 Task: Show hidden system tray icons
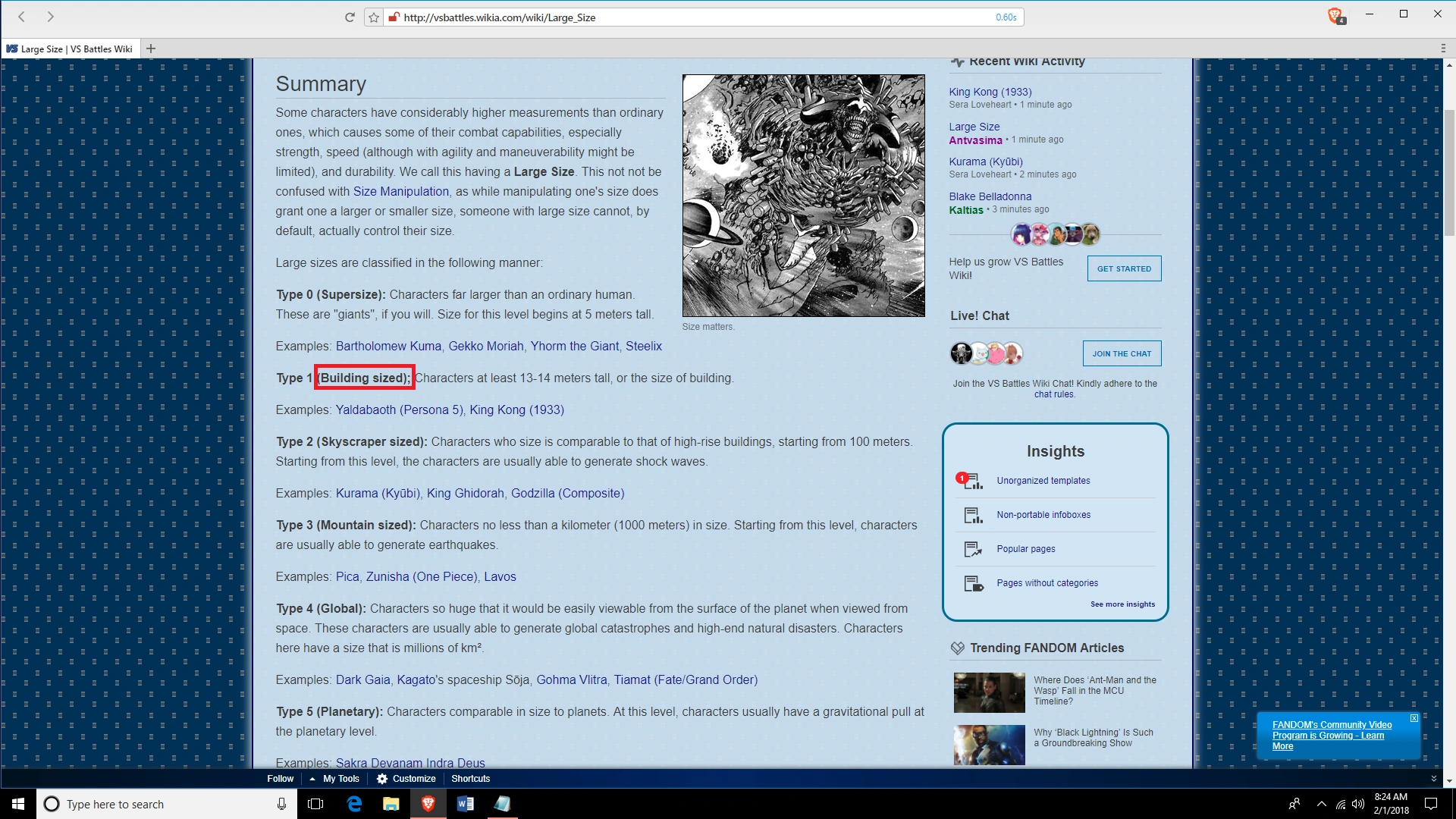point(1321,804)
